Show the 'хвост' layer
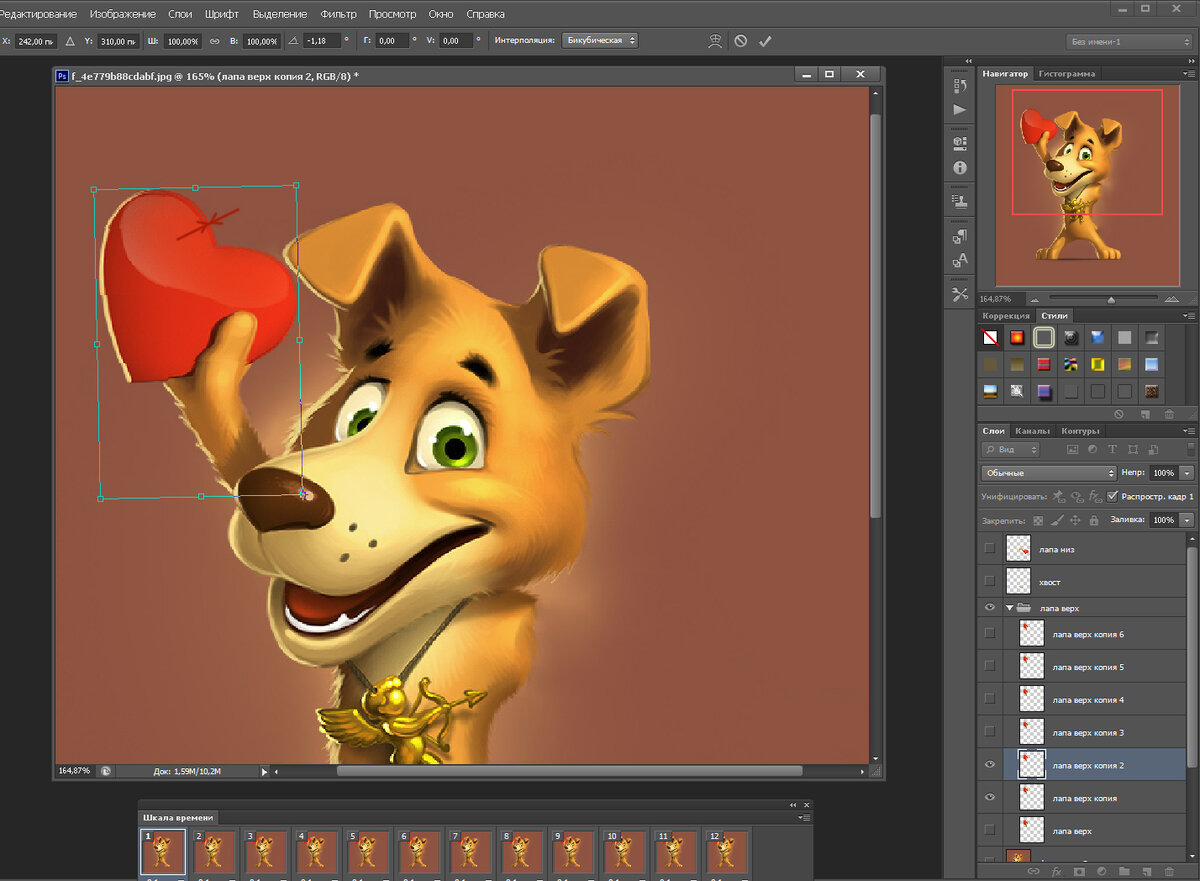 pyautogui.click(x=989, y=580)
